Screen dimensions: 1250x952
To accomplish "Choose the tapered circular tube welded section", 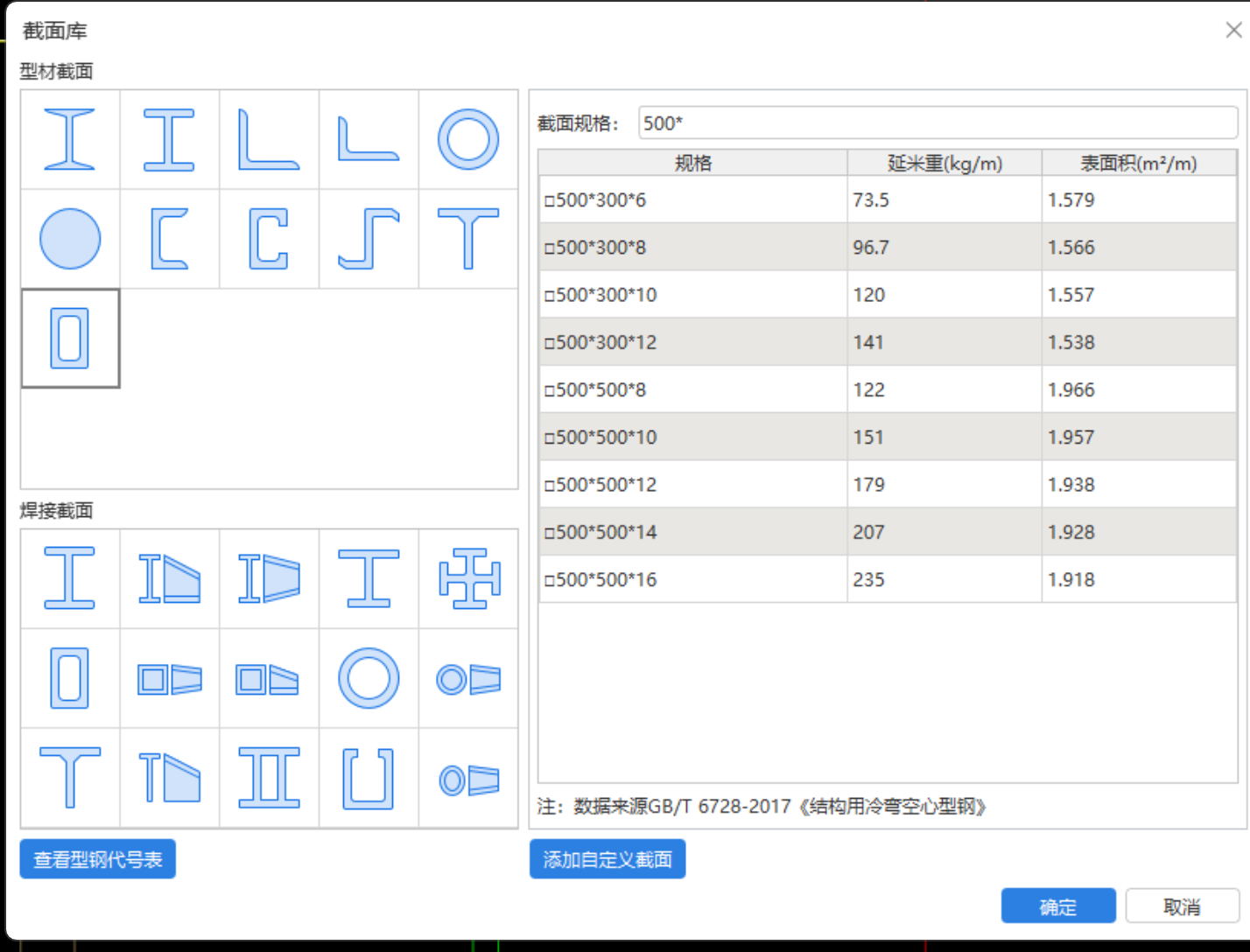I will pyautogui.click(x=468, y=678).
